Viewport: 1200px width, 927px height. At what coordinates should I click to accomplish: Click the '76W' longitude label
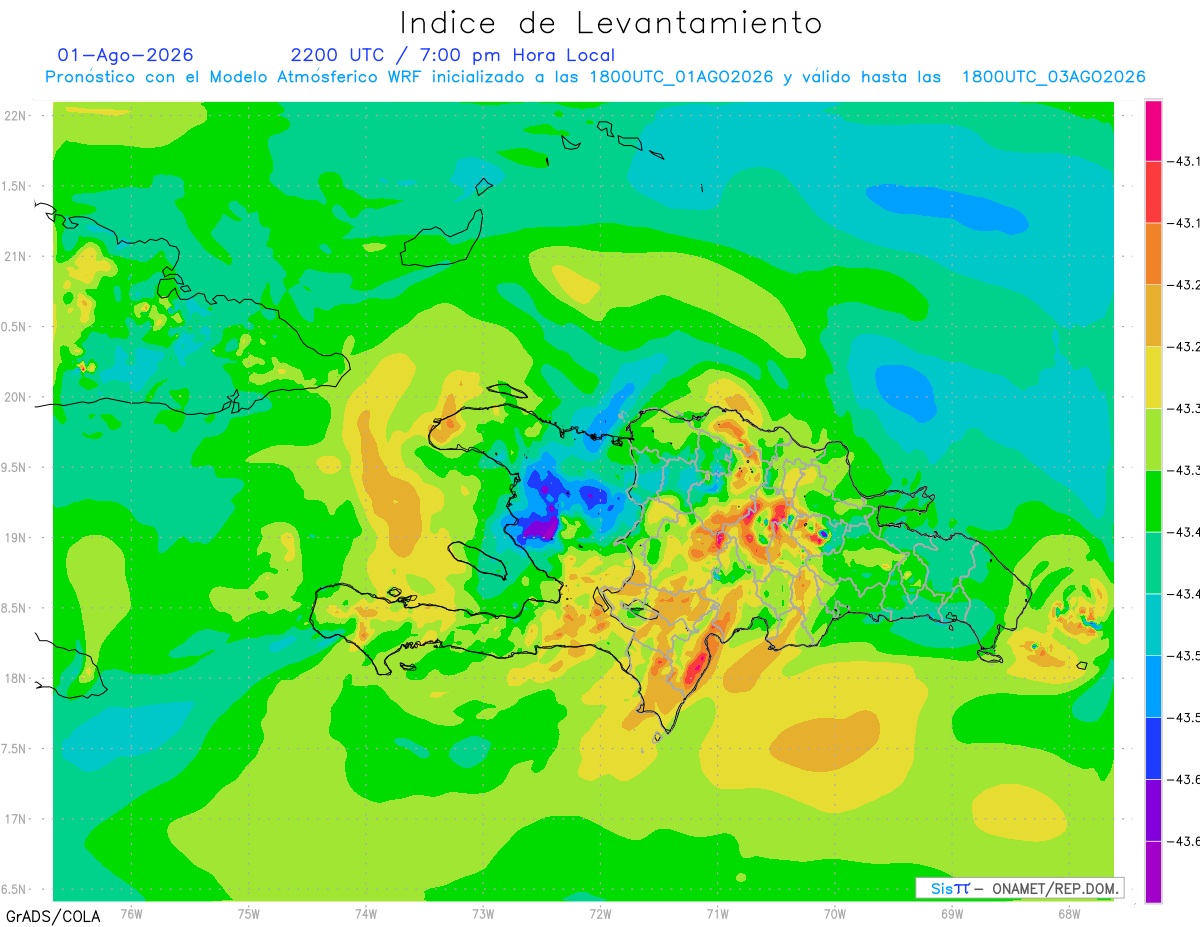click(131, 913)
